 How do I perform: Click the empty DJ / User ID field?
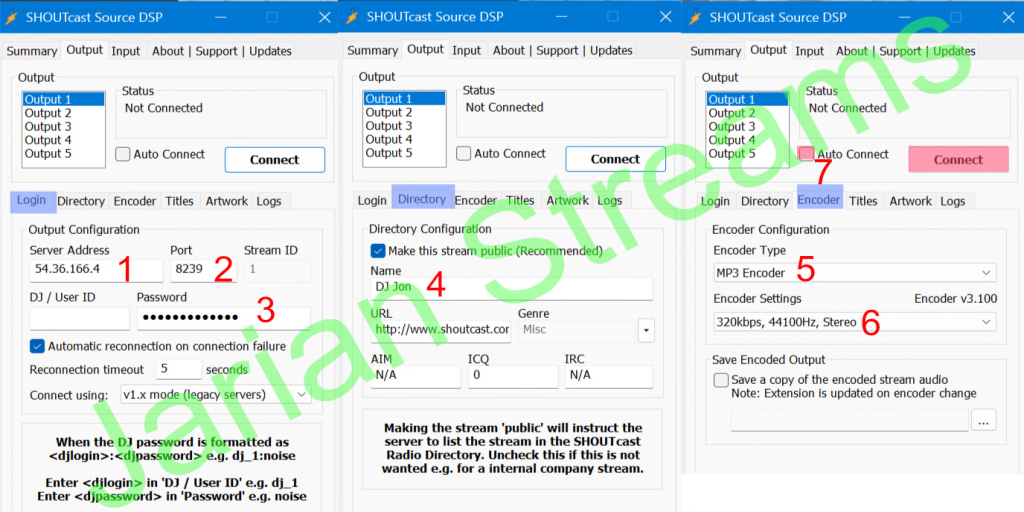pyautogui.click(x=79, y=319)
